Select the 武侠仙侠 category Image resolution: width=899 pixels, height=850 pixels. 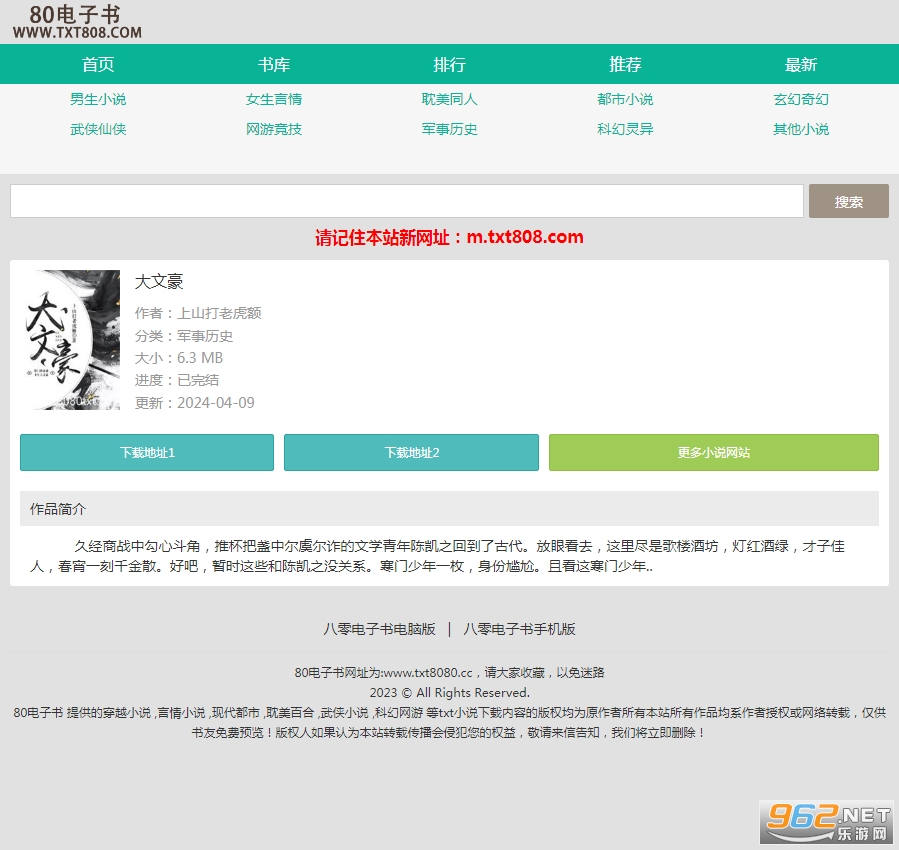coord(98,129)
